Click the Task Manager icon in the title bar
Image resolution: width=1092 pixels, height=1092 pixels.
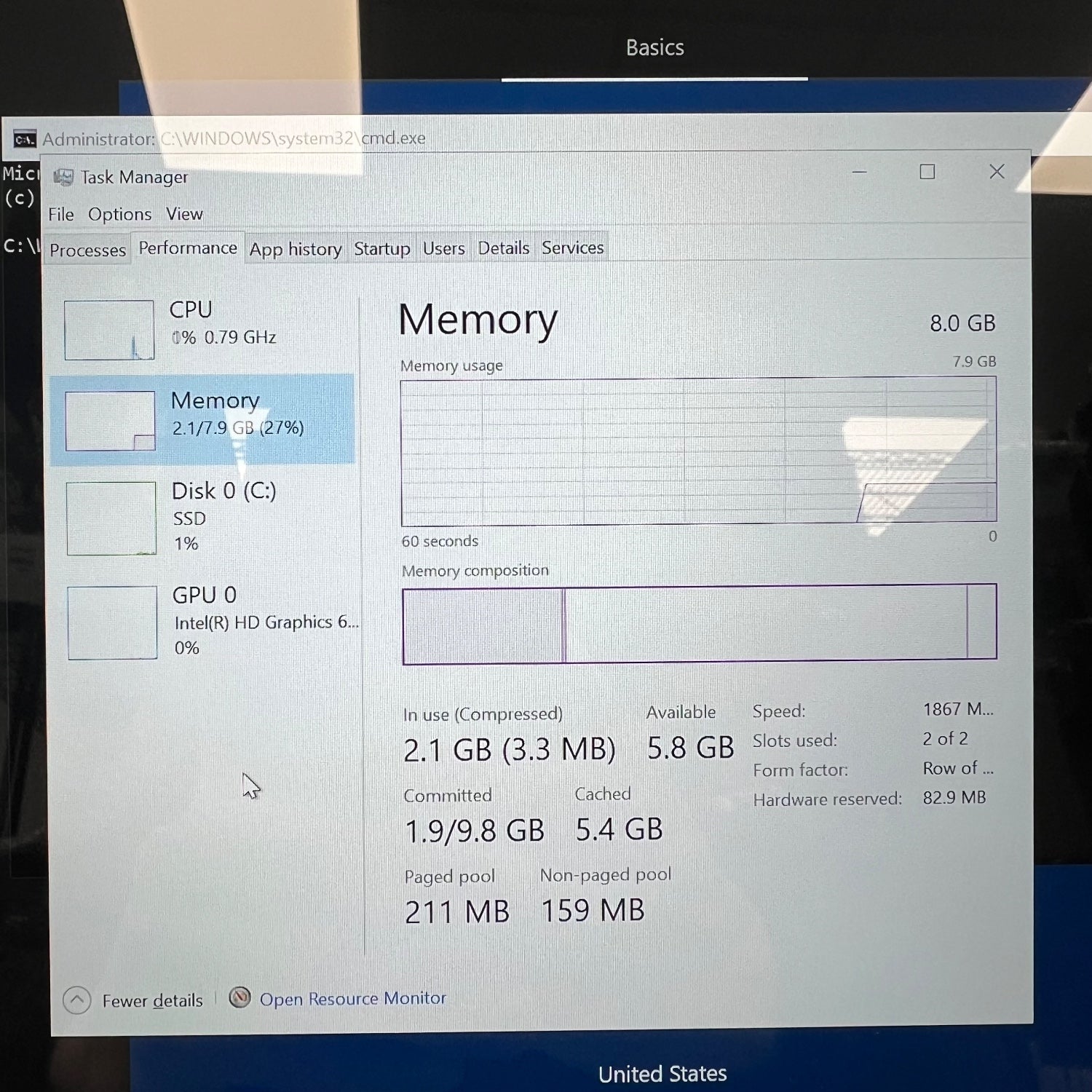(x=66, y=177)
